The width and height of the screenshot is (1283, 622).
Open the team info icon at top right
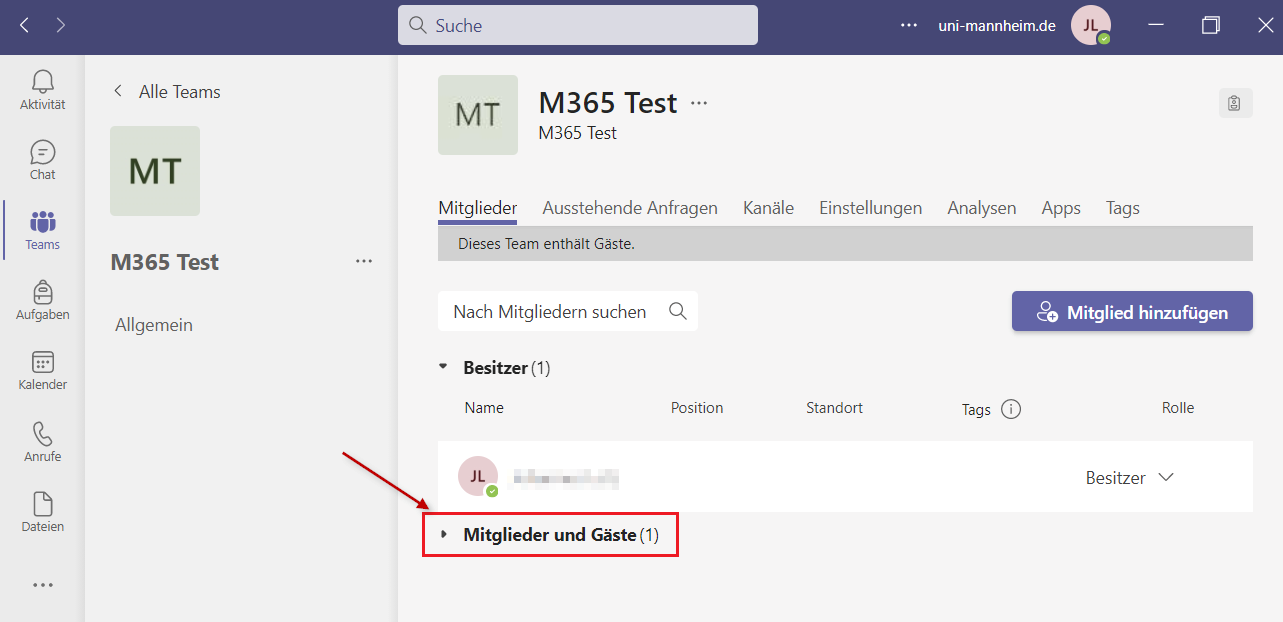click(x=1235, y=103)
